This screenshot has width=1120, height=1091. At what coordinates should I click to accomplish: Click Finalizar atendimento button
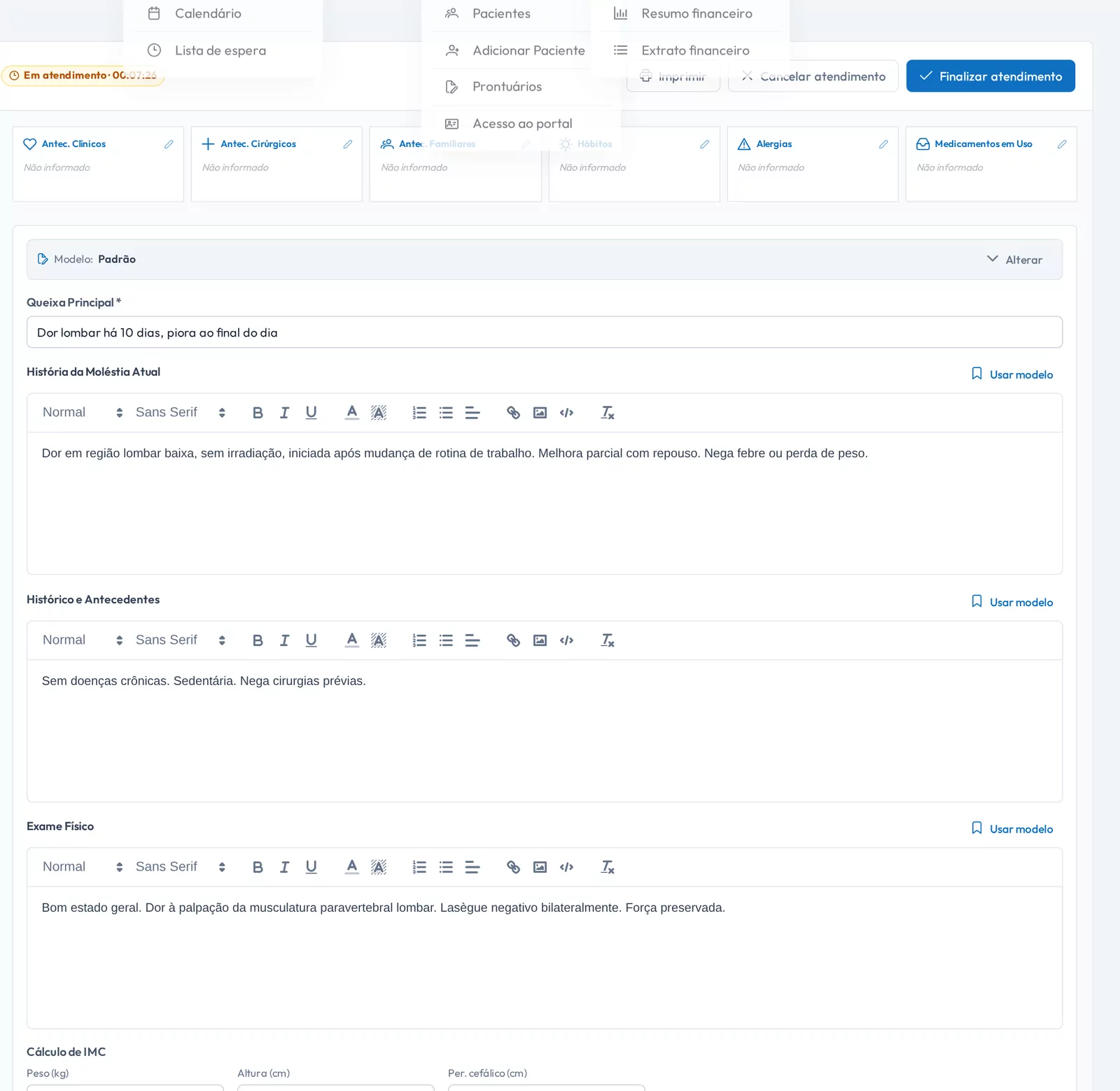(990, 76)
